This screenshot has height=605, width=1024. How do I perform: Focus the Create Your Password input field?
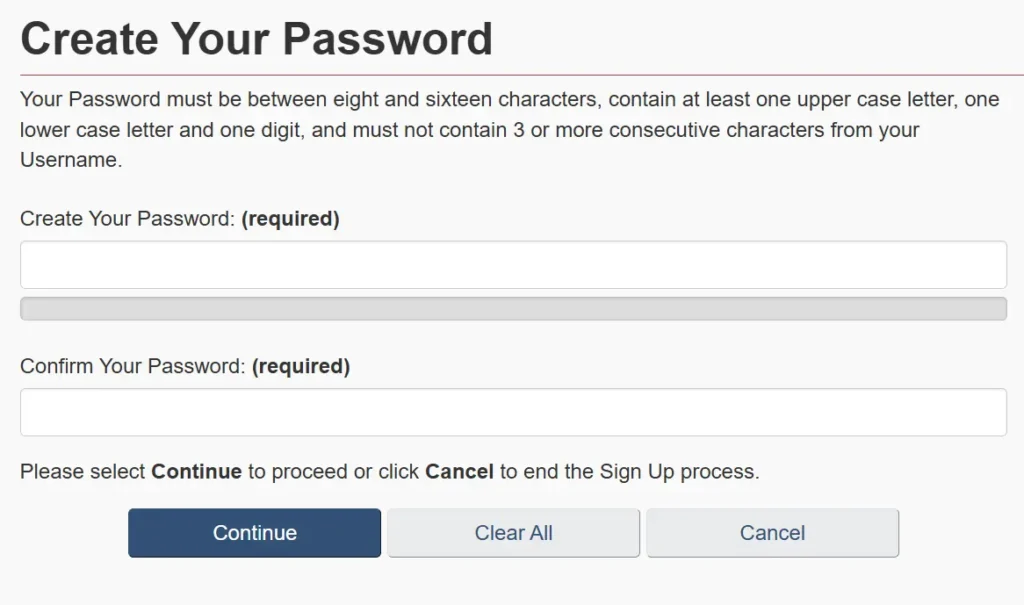click(x=513, y=265)
